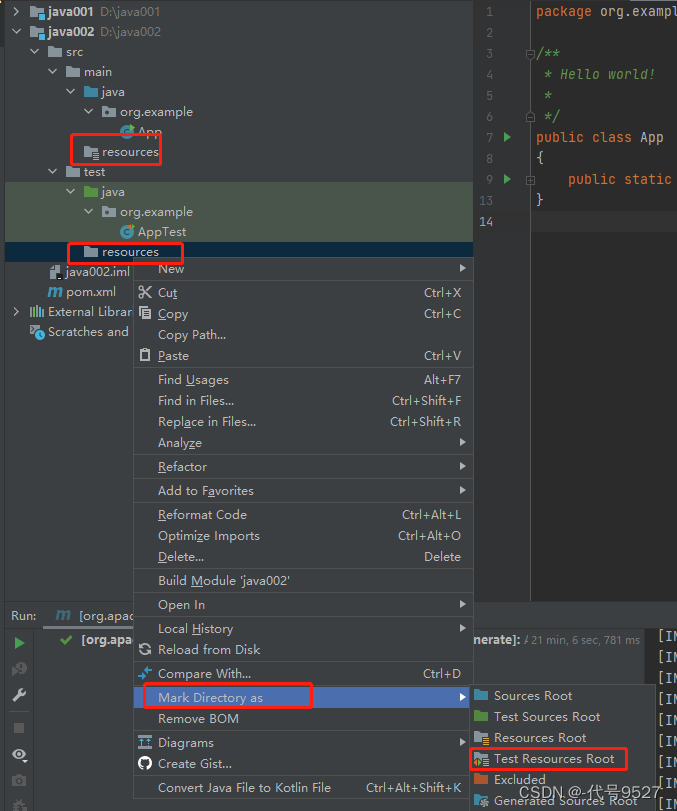Click the Maven icon of pom.xml
Screen dimensions: 677x811
click(x=56, y=292)
